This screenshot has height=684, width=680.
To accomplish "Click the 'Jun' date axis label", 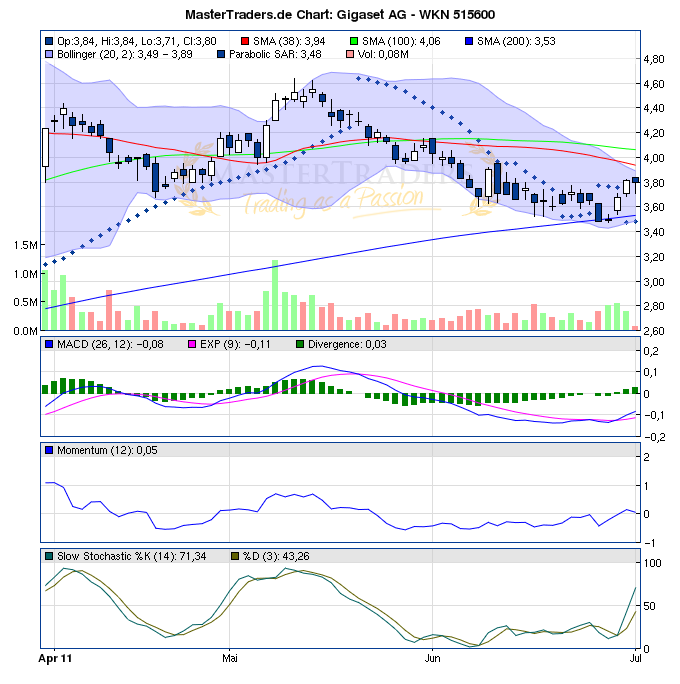I will tap(432, 658).
